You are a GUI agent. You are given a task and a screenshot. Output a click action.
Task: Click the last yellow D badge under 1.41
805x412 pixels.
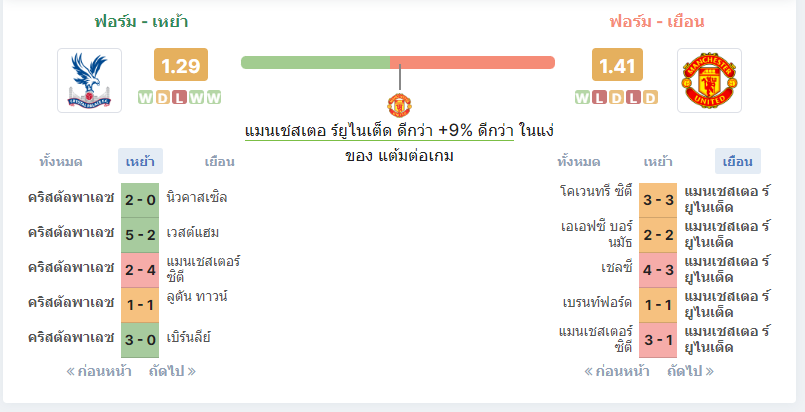click(650, 97)
